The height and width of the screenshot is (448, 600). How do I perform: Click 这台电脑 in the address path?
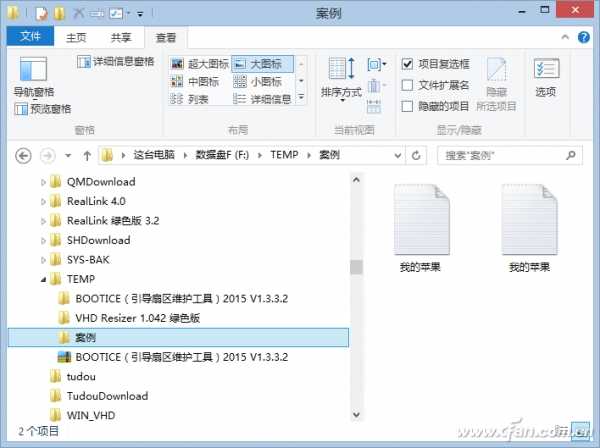tap(154, 155)
